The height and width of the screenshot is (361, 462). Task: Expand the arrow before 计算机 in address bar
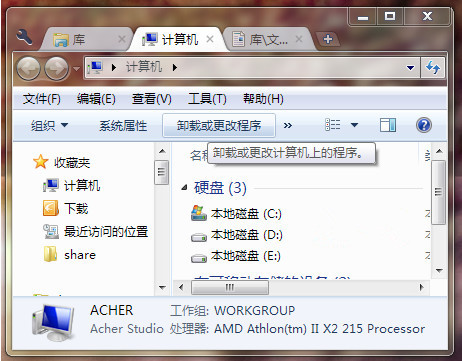point(114,68)
